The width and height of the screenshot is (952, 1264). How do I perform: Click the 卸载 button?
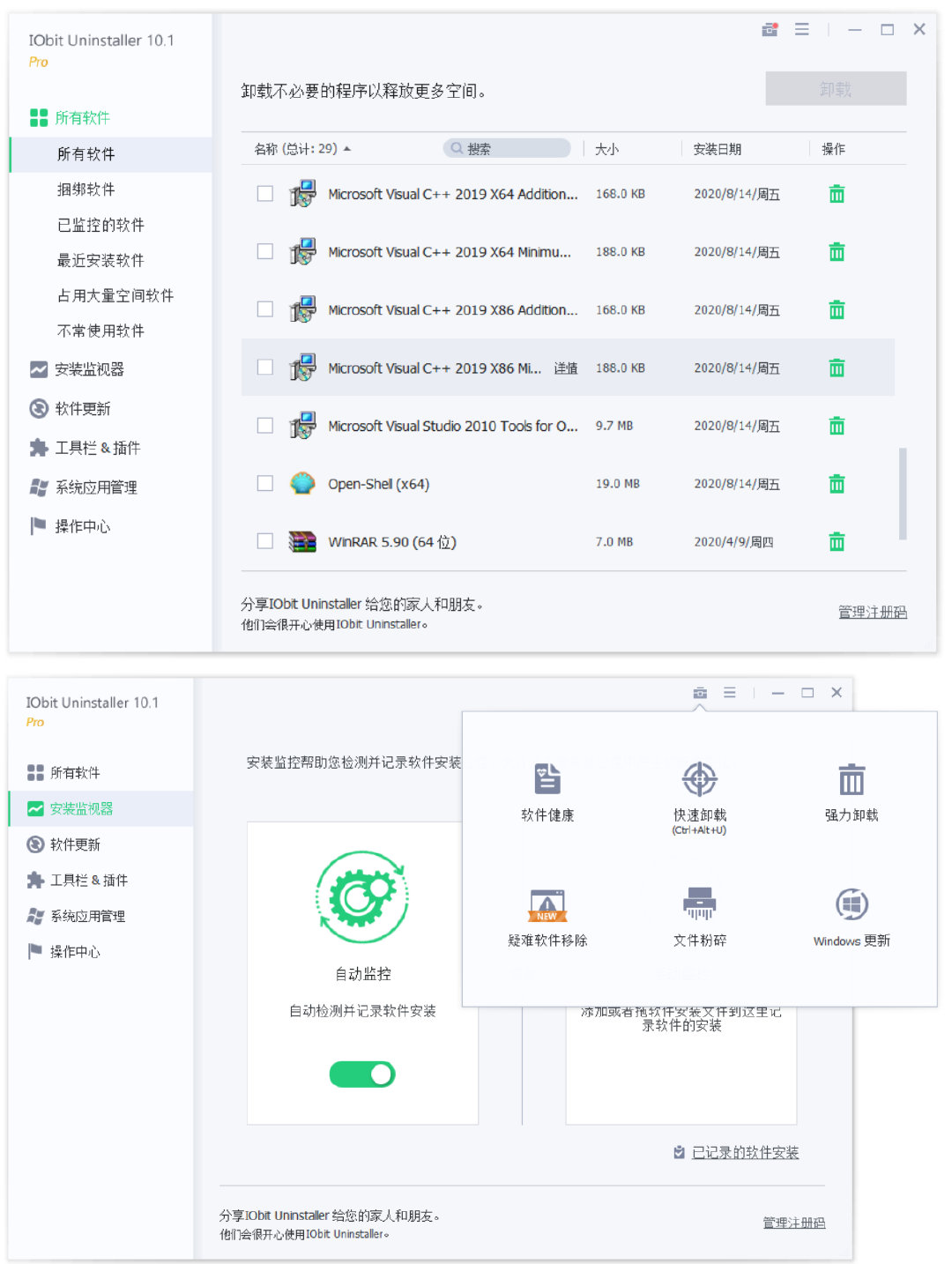[x=836, y=89]
